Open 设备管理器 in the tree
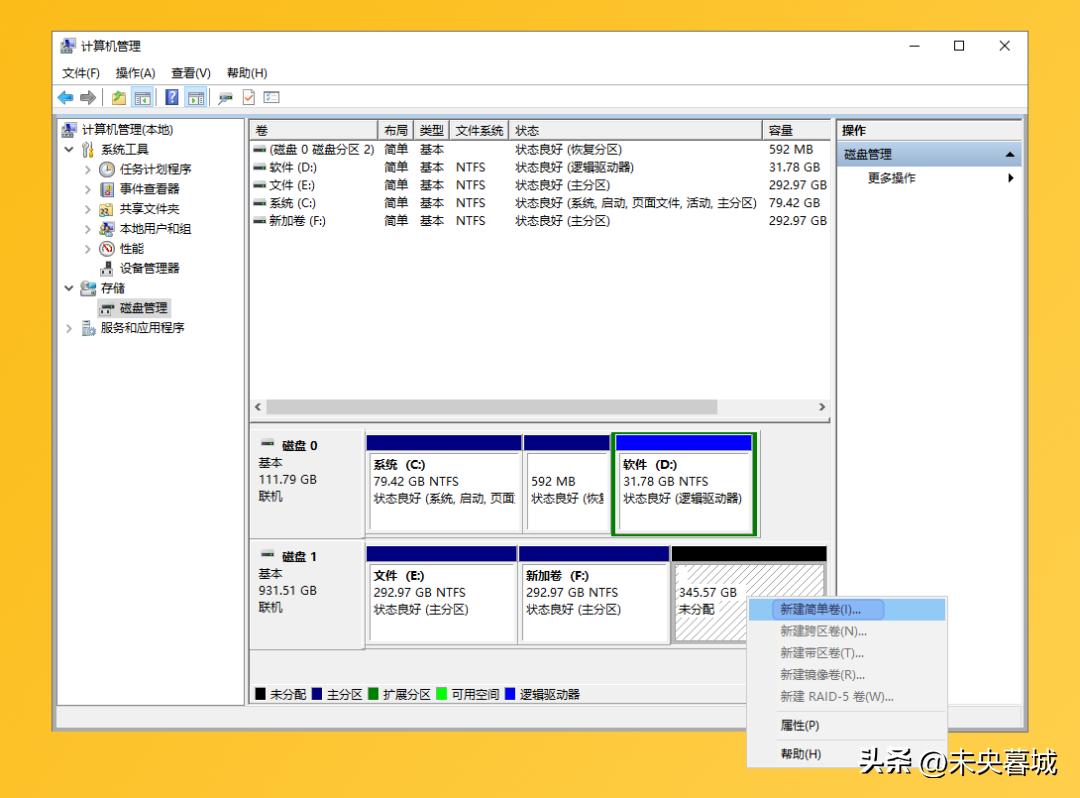Image resolution: width=1080 pixels, height=798 pixels. point(149,268)
